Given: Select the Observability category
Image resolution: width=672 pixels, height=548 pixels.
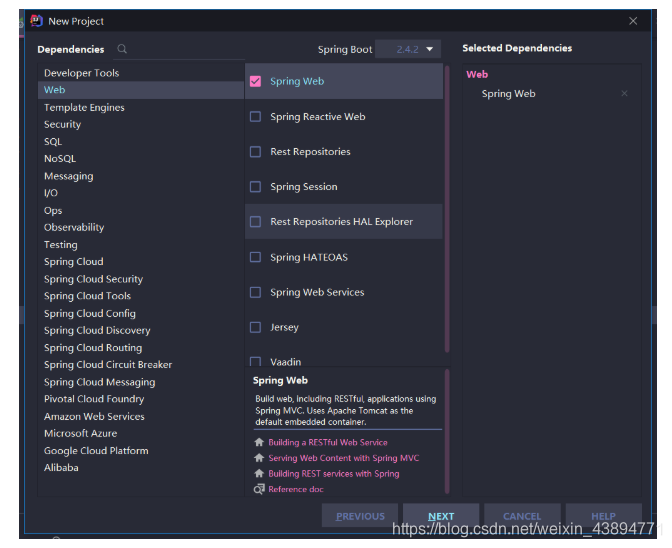Looking at the screenshot, I should 141,228.
